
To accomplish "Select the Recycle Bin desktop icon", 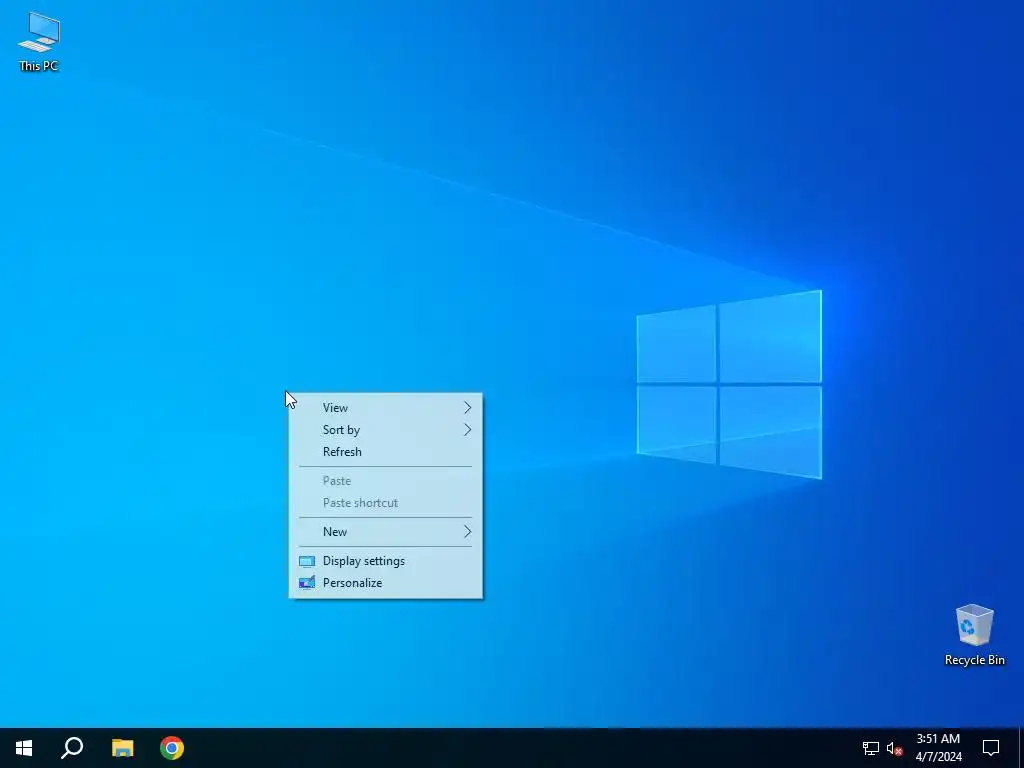I will [974, 635].
